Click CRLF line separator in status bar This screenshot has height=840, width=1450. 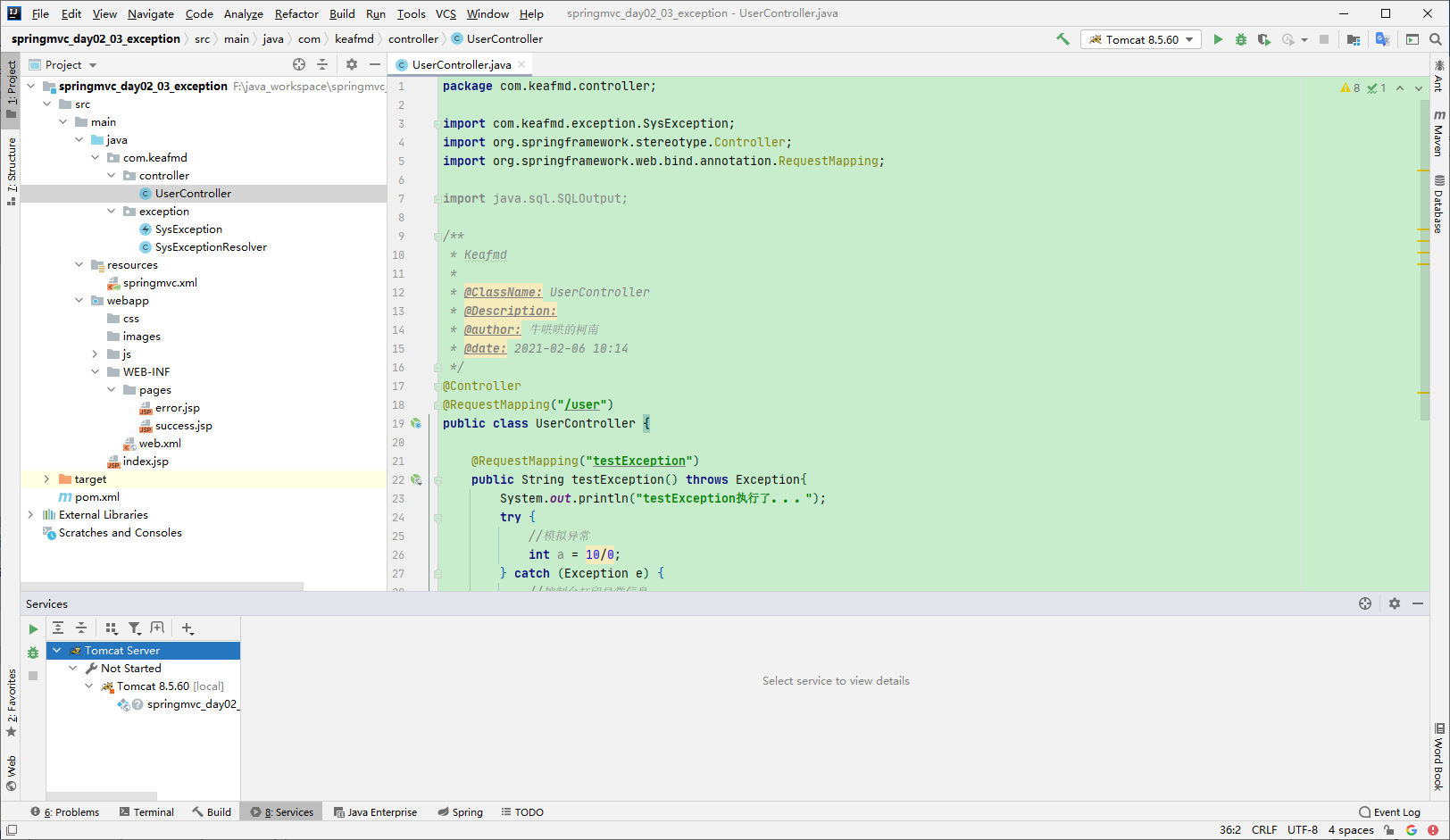(1264, 830)
